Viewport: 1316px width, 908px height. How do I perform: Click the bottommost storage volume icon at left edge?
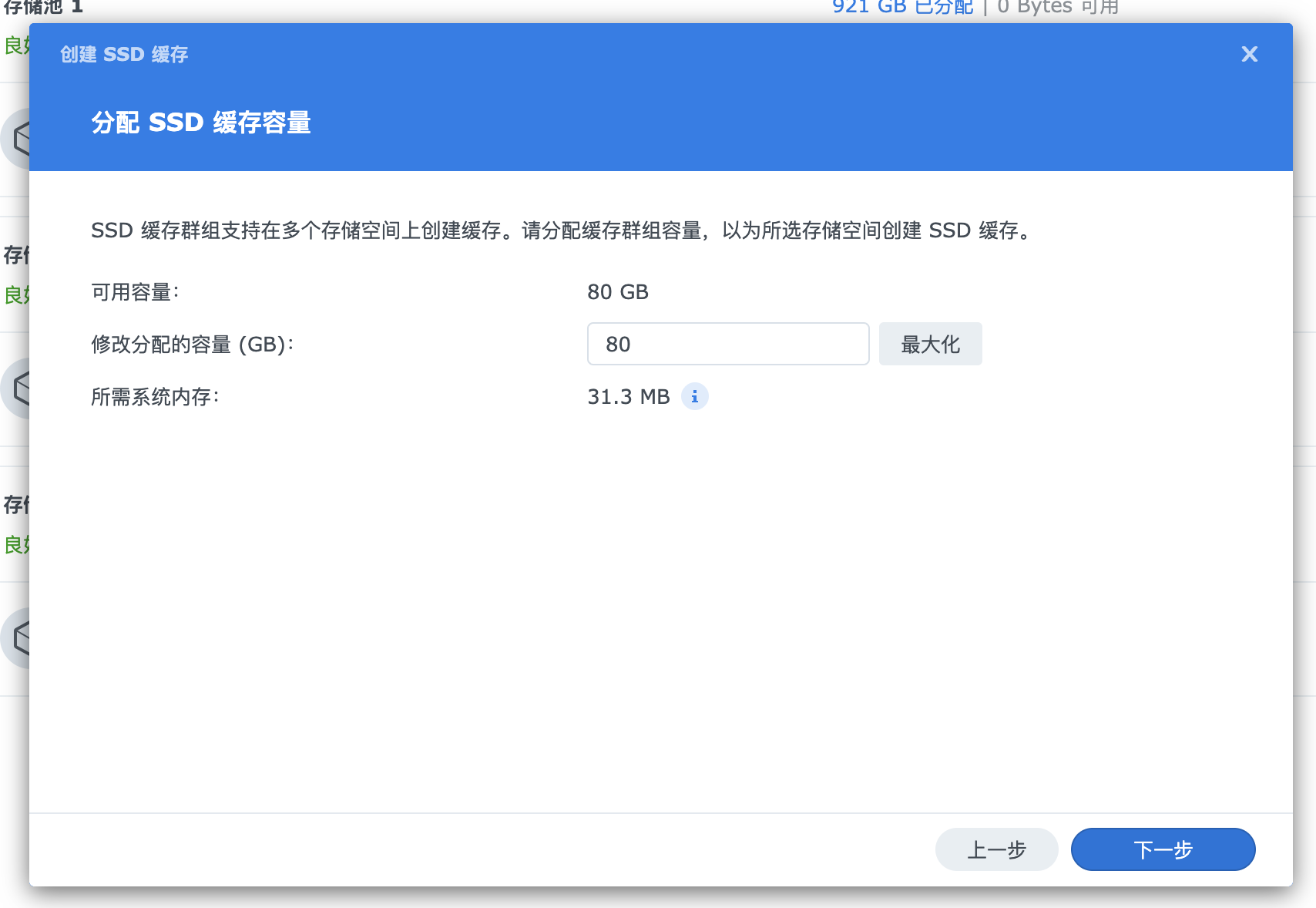click(17, 638)
